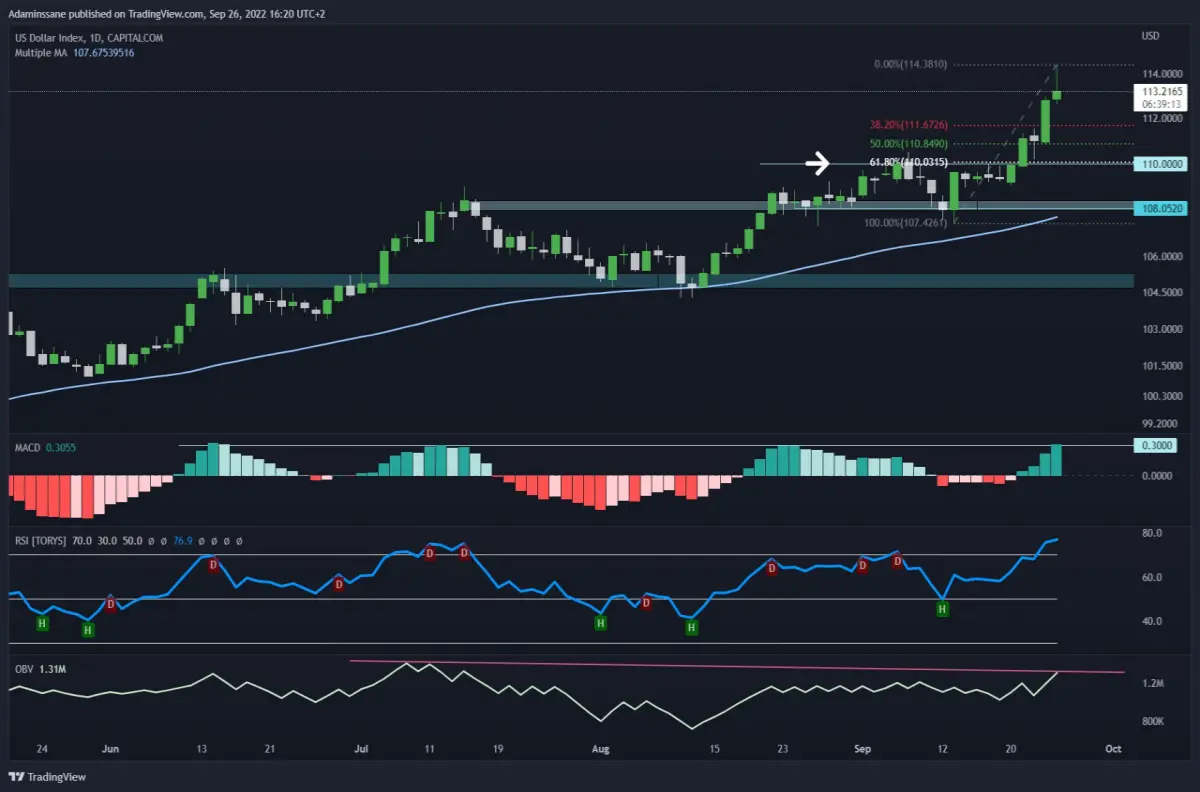The image size is (1200, 792).
Task: Click the tallest teal MACD bar at far right
Action: tap(1057, 460)
